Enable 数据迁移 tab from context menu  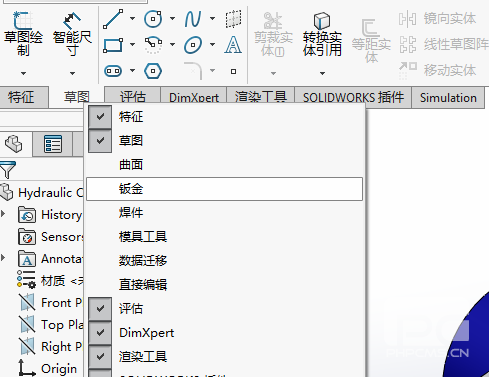[x=224, y=261]
